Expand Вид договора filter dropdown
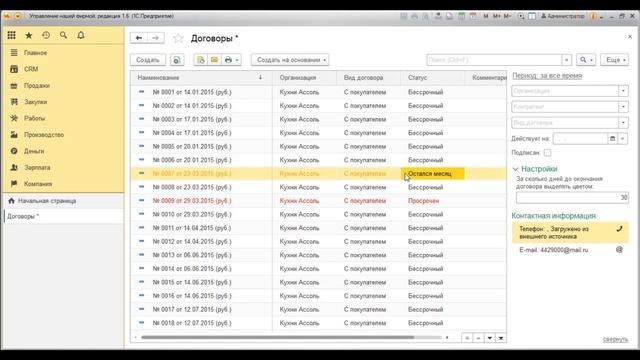Image resolution: width=640 pixels, height=360 pixels. [623, 123]
